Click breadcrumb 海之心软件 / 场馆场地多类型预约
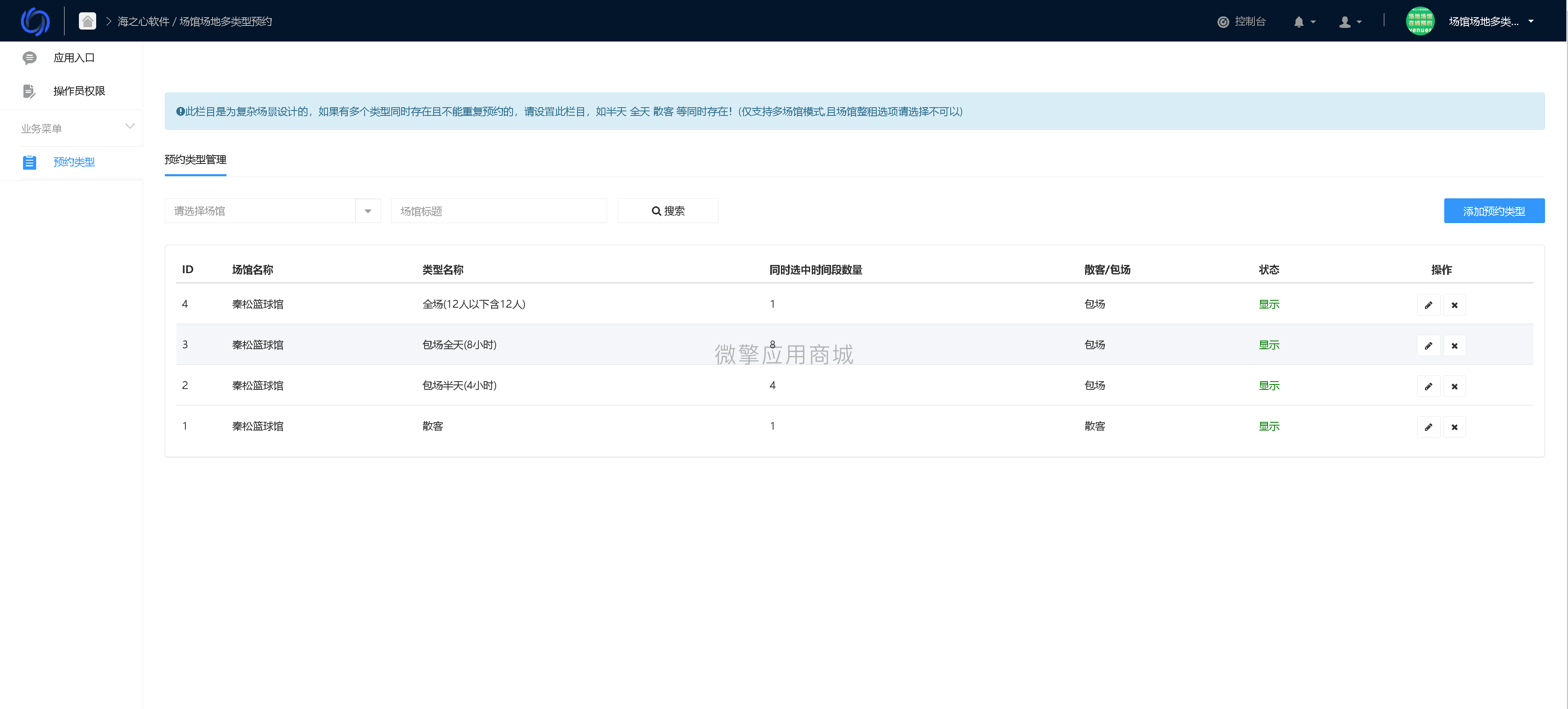 pyautogui.click(x=195, y=22)
